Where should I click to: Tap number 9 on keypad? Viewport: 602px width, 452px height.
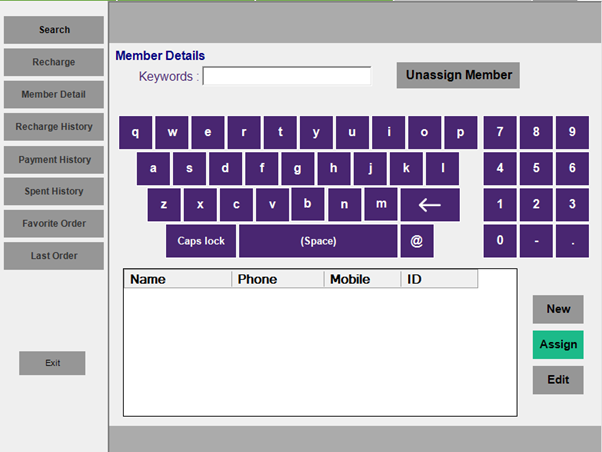572,132
